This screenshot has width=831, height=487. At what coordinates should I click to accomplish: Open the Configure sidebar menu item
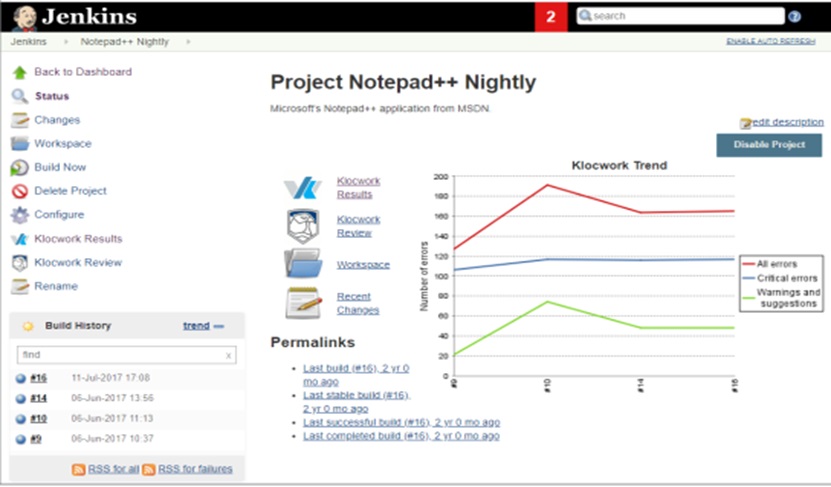click(x=59, y=215)
